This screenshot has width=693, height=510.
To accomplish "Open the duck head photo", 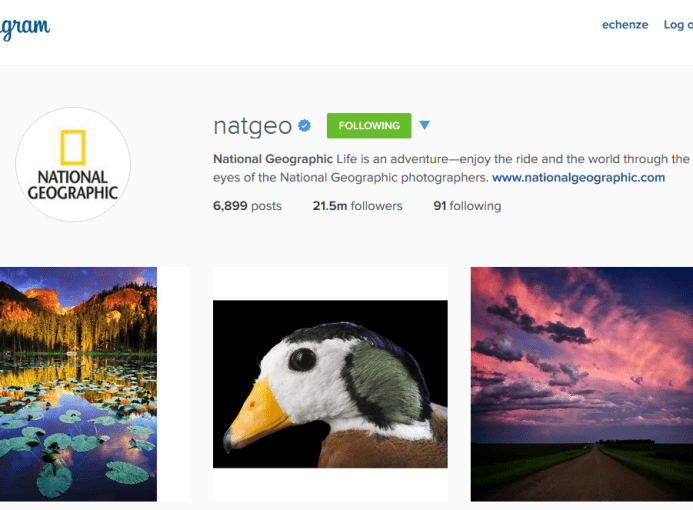I will point(330,384).
